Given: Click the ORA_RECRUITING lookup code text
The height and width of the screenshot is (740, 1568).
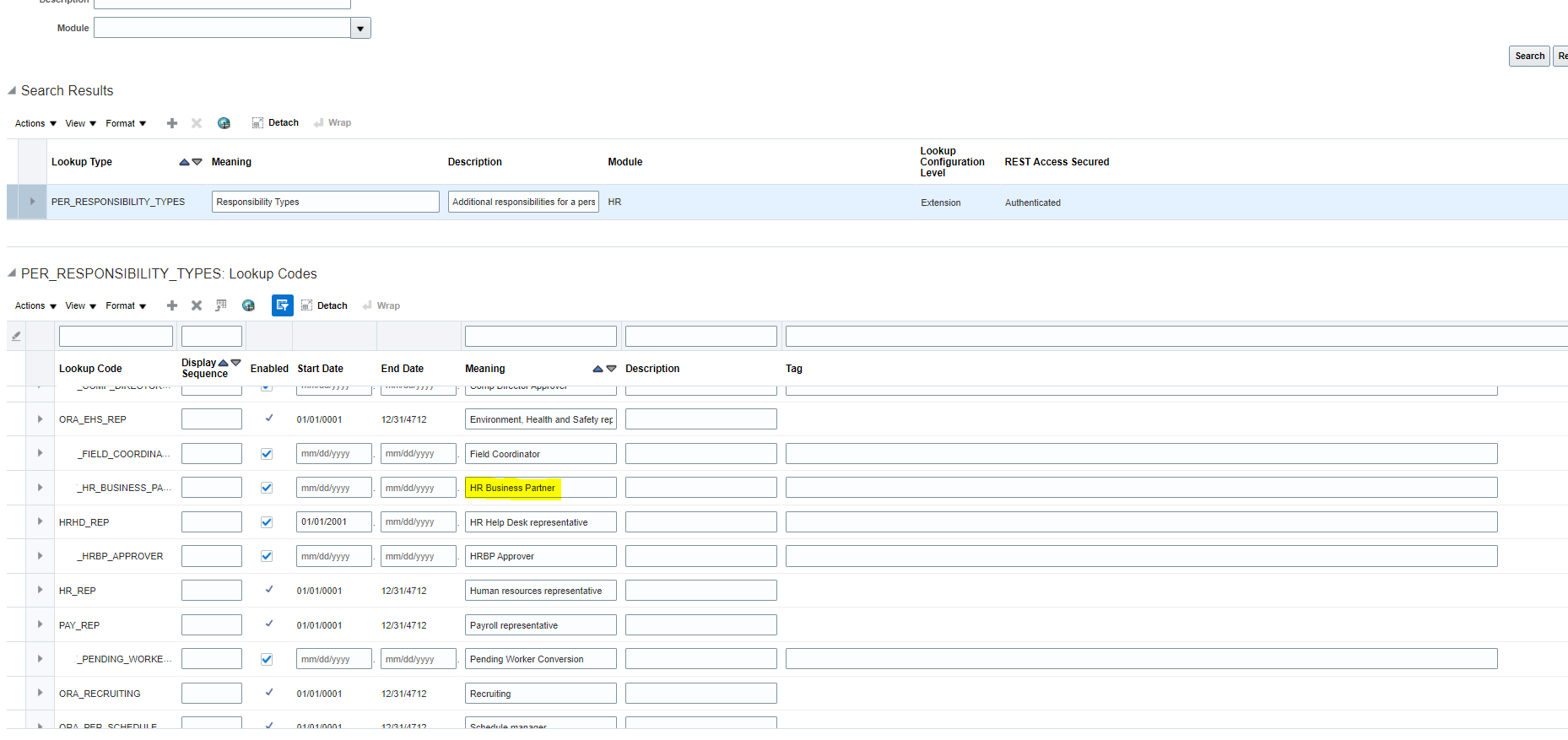Looking at the screenshot, I should click(x=100, y=694).
